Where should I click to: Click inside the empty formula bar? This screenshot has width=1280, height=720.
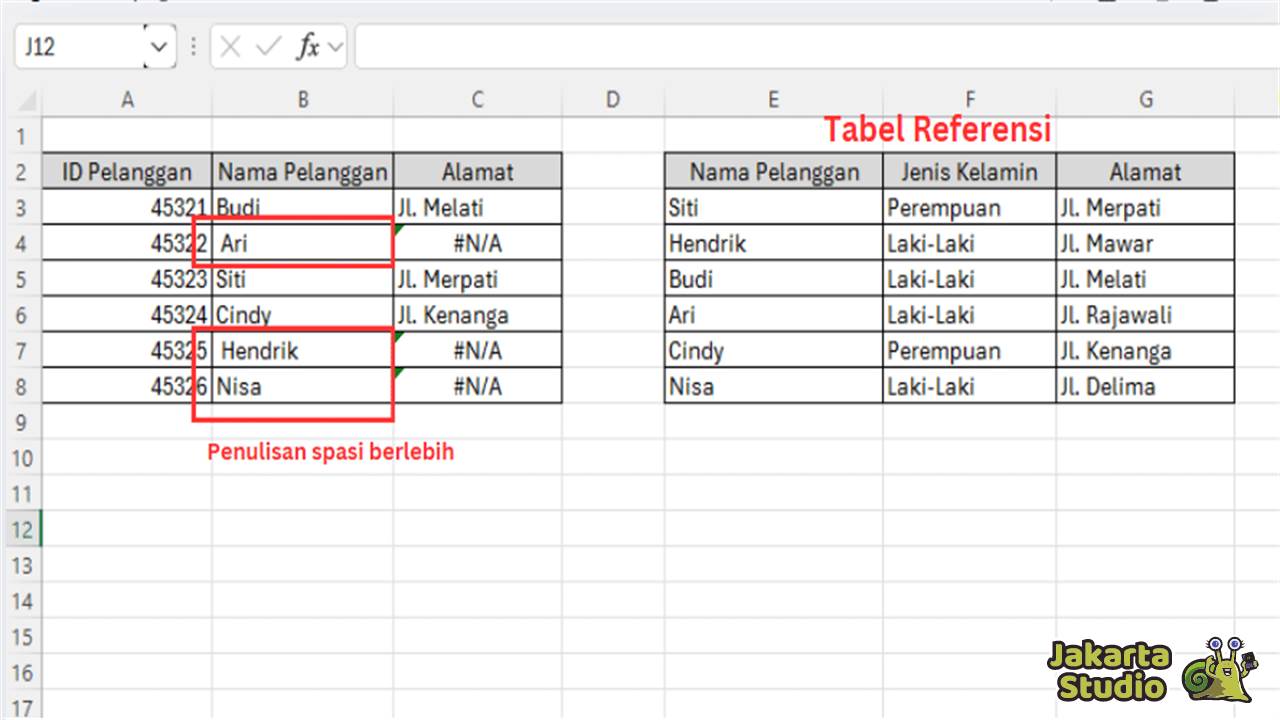700,46
